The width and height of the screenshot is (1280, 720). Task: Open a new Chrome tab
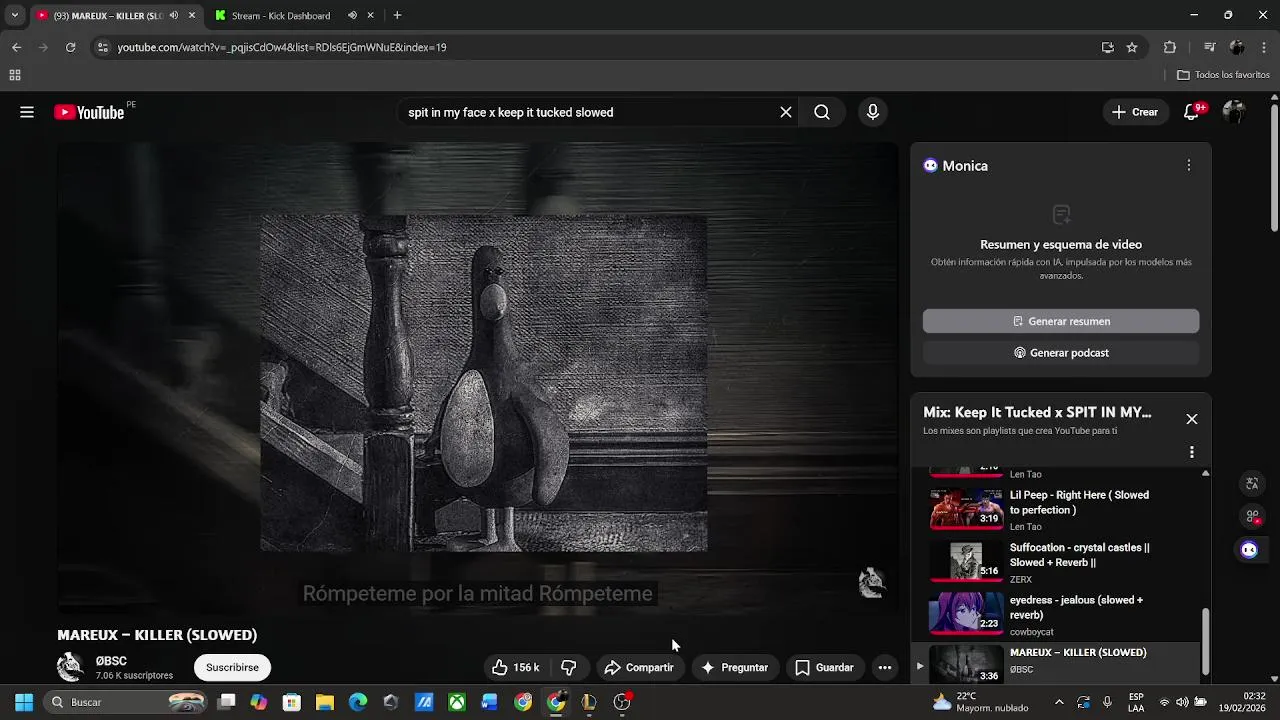tap(397, 15)
